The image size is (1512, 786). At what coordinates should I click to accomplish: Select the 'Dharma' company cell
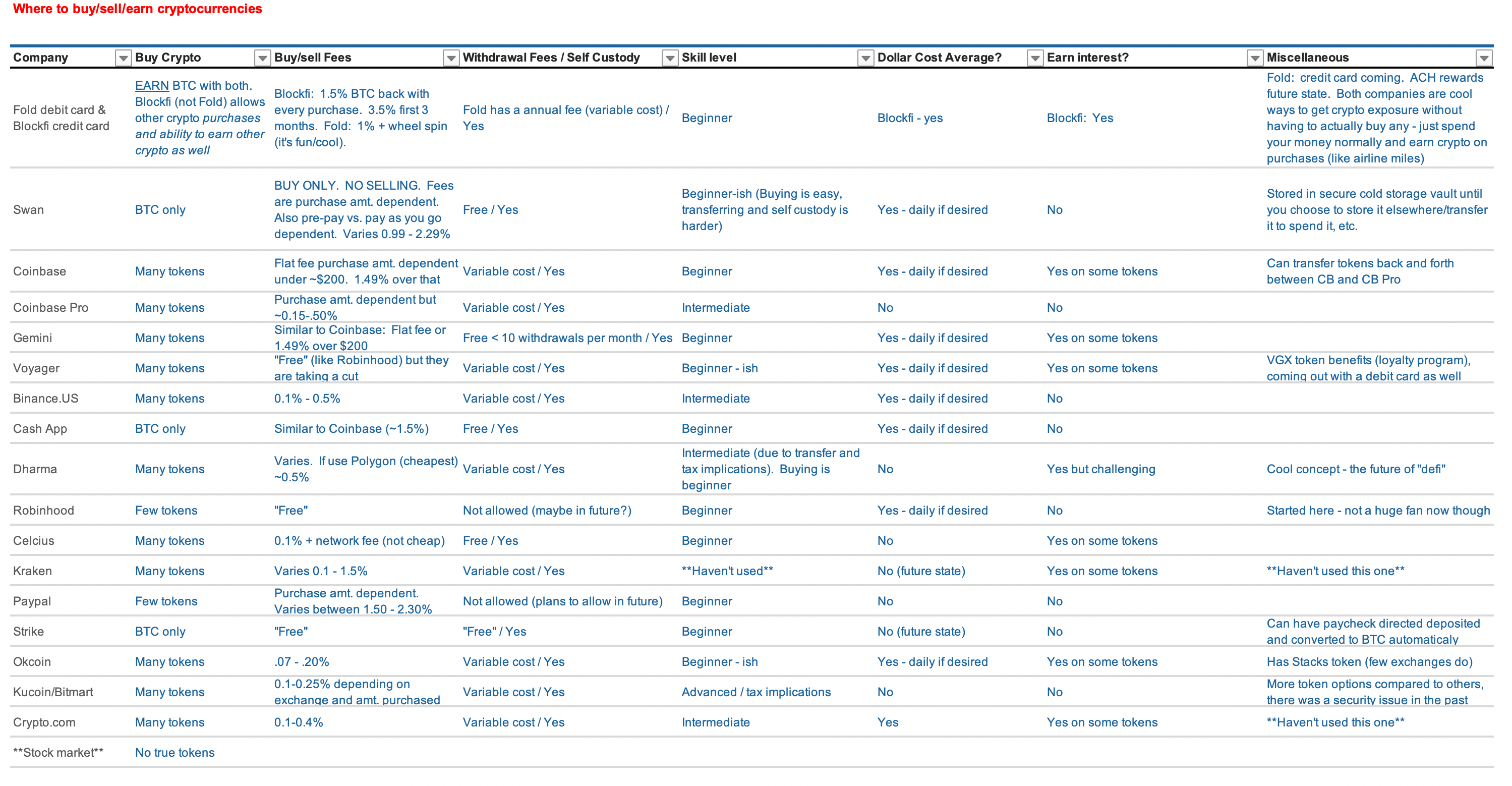(x=35, y=470)
